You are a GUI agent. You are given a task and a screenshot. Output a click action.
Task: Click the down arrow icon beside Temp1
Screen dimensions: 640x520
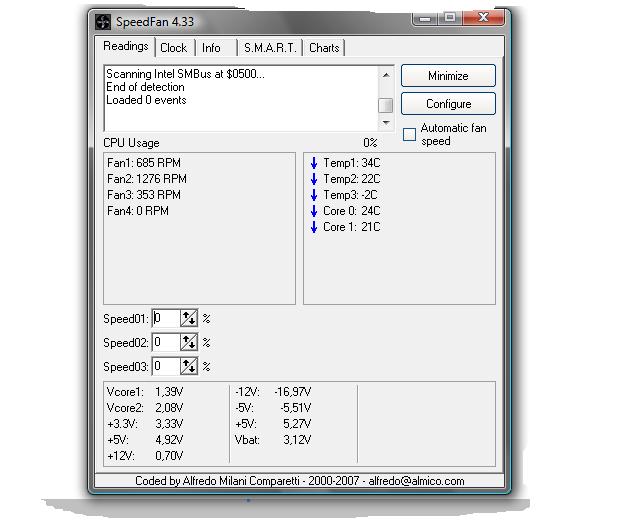tap(314, 163)
